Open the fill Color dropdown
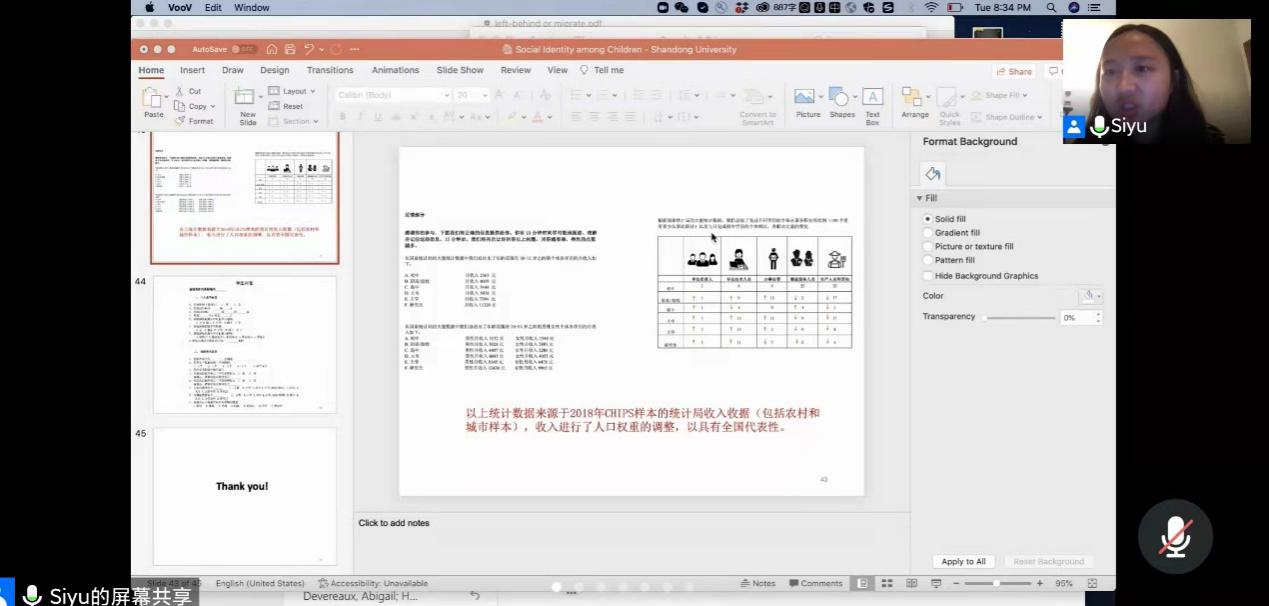Screen dimensions: 1269x606 1091,296
